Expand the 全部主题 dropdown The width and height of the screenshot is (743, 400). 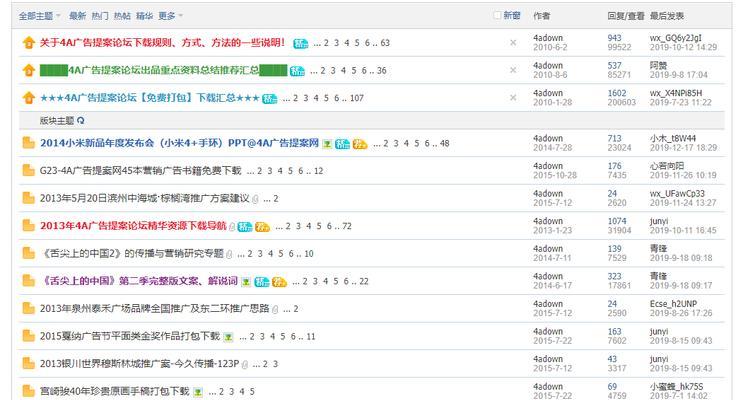40,16
